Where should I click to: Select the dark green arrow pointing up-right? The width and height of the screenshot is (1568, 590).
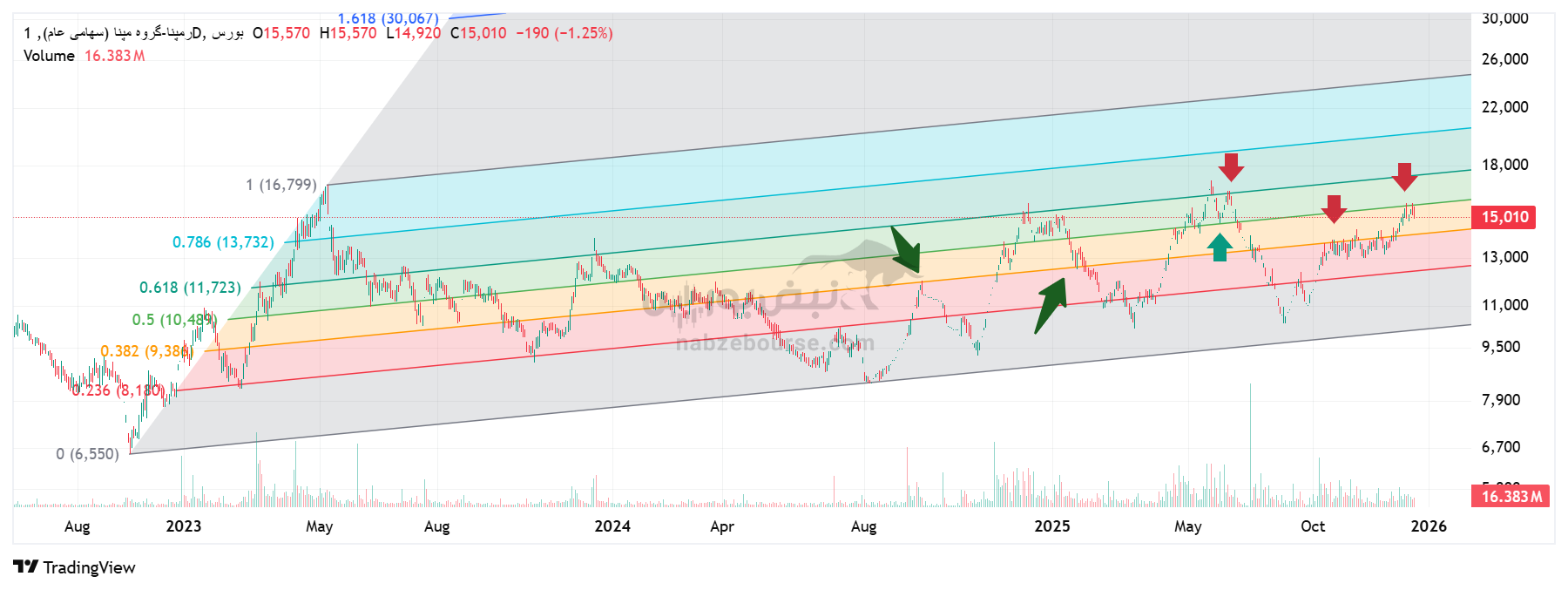(1051, 306)
